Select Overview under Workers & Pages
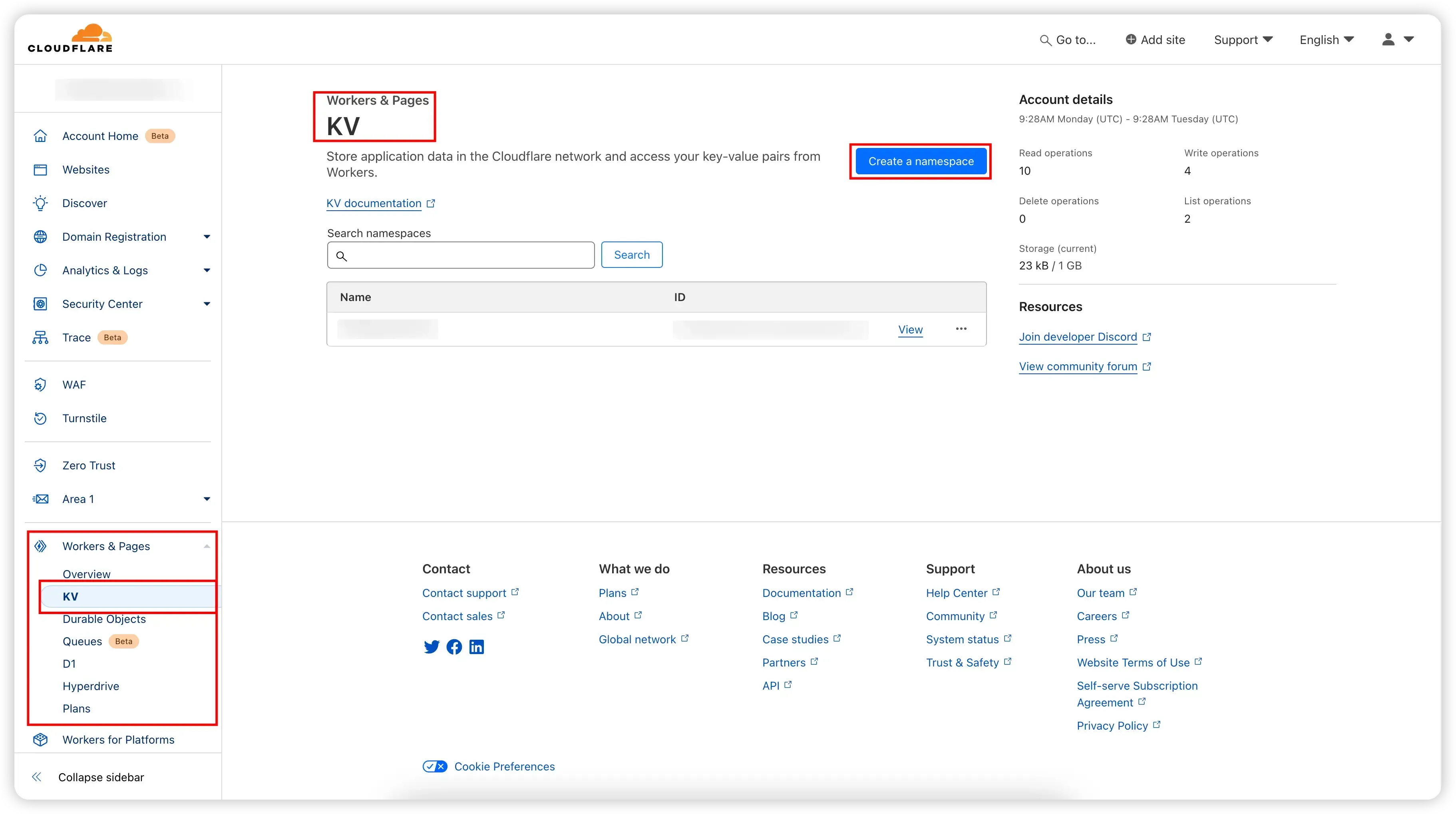 pyautogui.click(x=86, y=574)
